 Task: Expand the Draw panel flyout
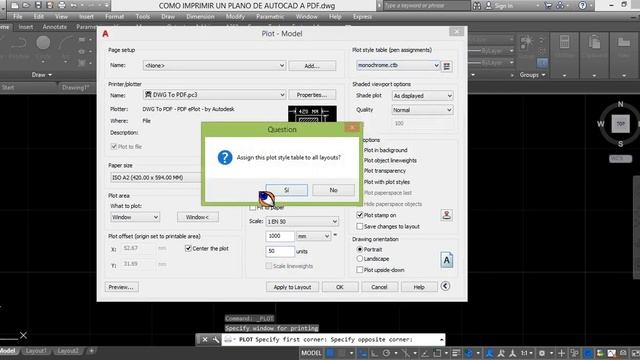tap(42, 75)
